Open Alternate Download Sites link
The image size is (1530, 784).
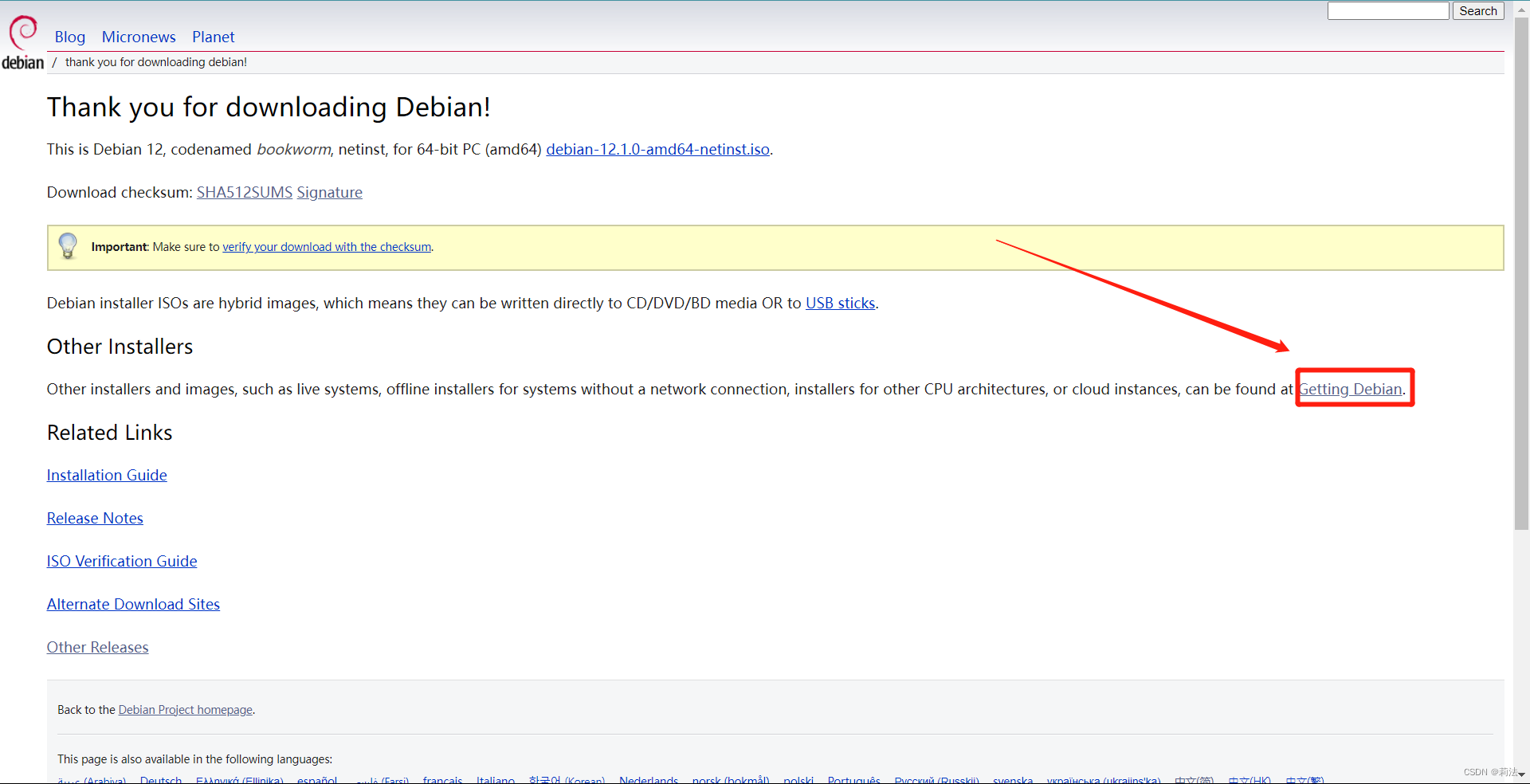point(133,604)
